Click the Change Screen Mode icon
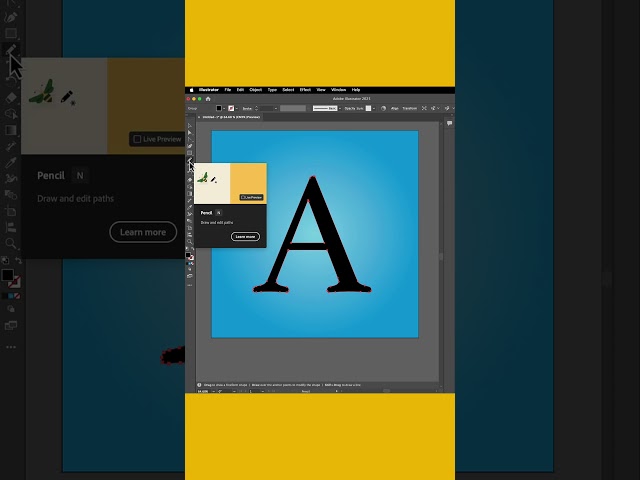The width and height of the screenshot is (640, 480). (x=189, y=276)
